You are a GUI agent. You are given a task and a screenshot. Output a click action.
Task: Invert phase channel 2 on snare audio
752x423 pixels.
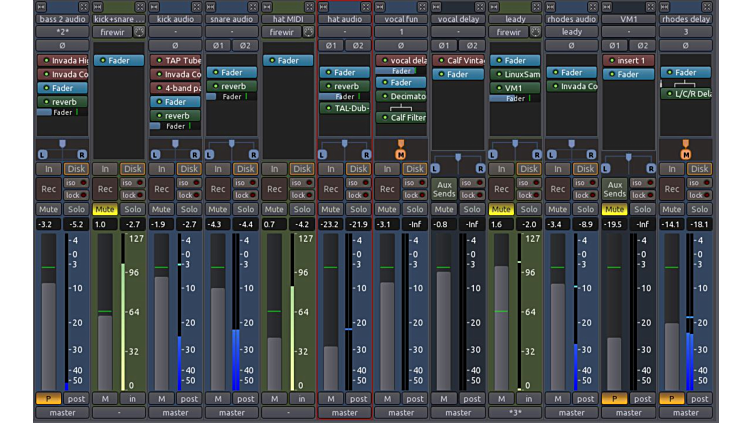244,45
